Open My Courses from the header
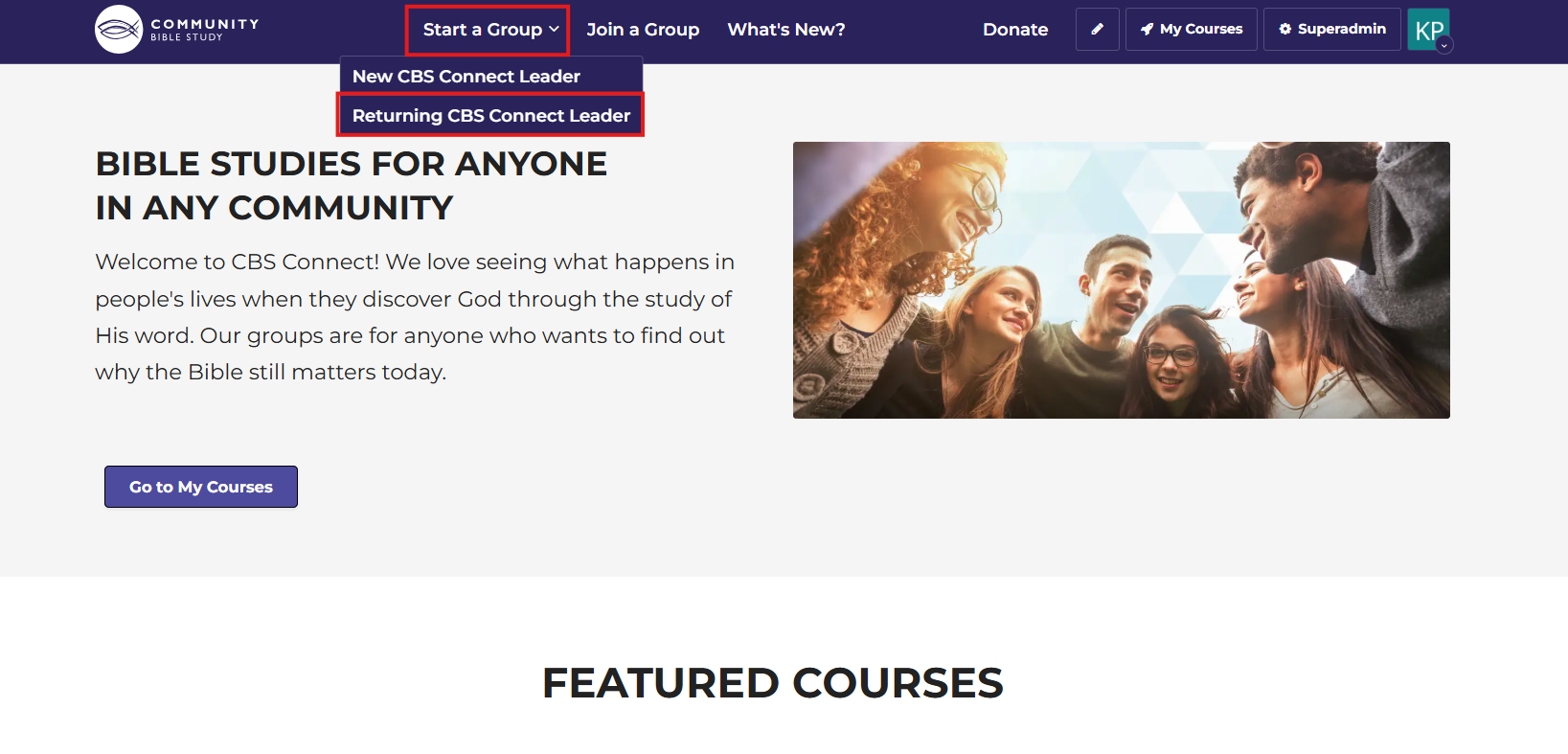 pyautogui.click(x=1192, y=29)
